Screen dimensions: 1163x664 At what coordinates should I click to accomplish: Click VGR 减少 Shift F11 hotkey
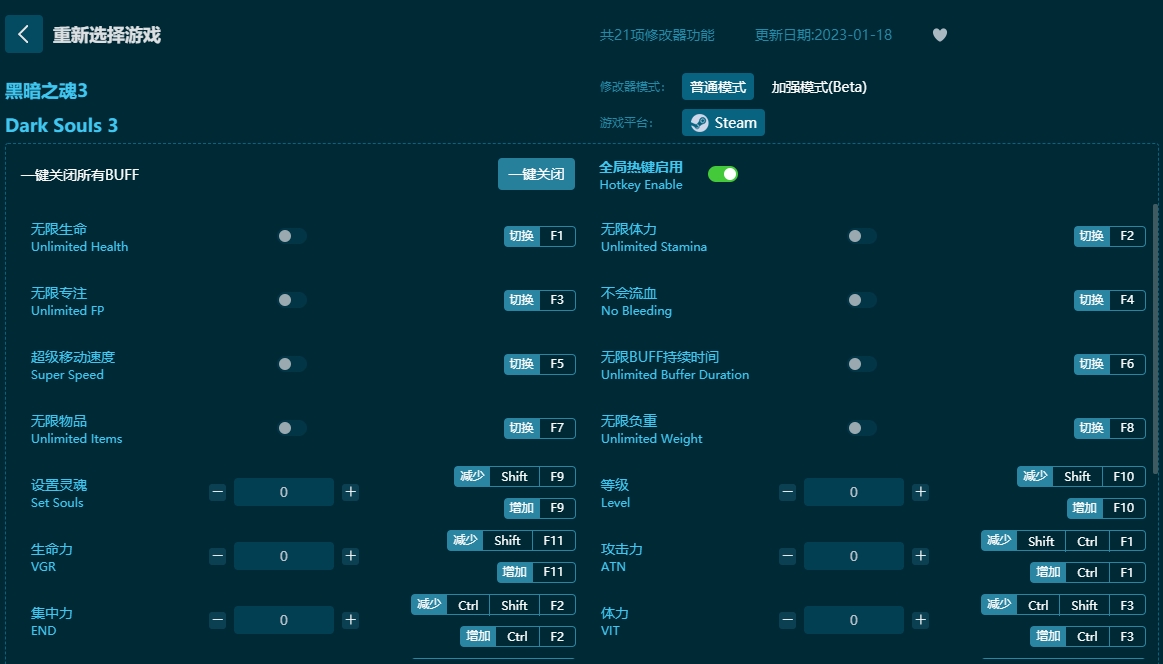pos(512,540)
